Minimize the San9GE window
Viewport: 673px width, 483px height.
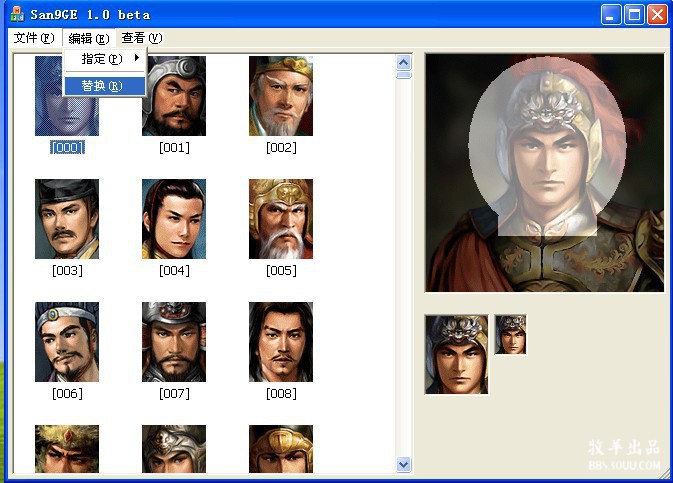click(x=611, y=15)
